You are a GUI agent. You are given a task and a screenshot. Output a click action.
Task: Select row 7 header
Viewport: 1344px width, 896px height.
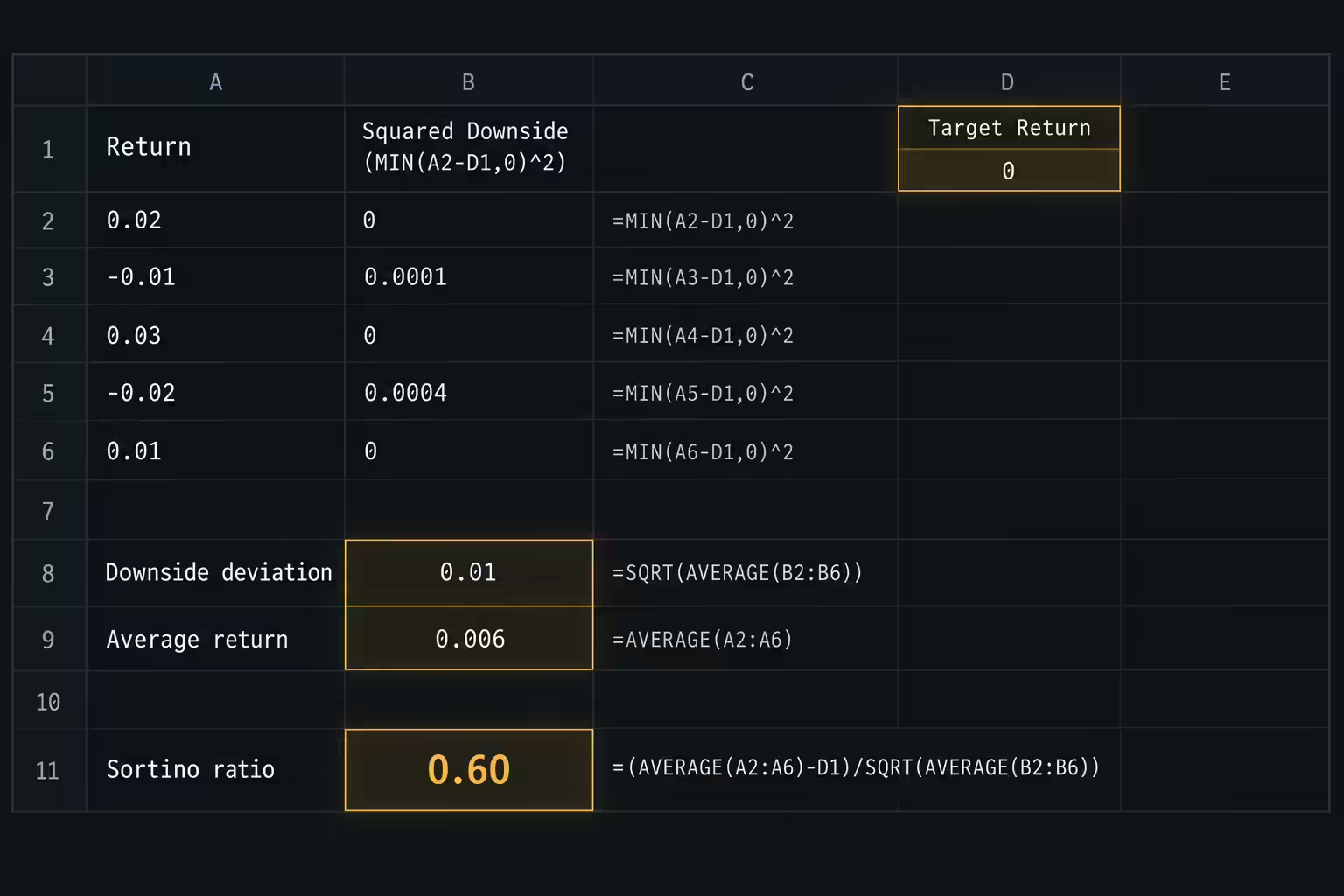(x=49, y=510)
